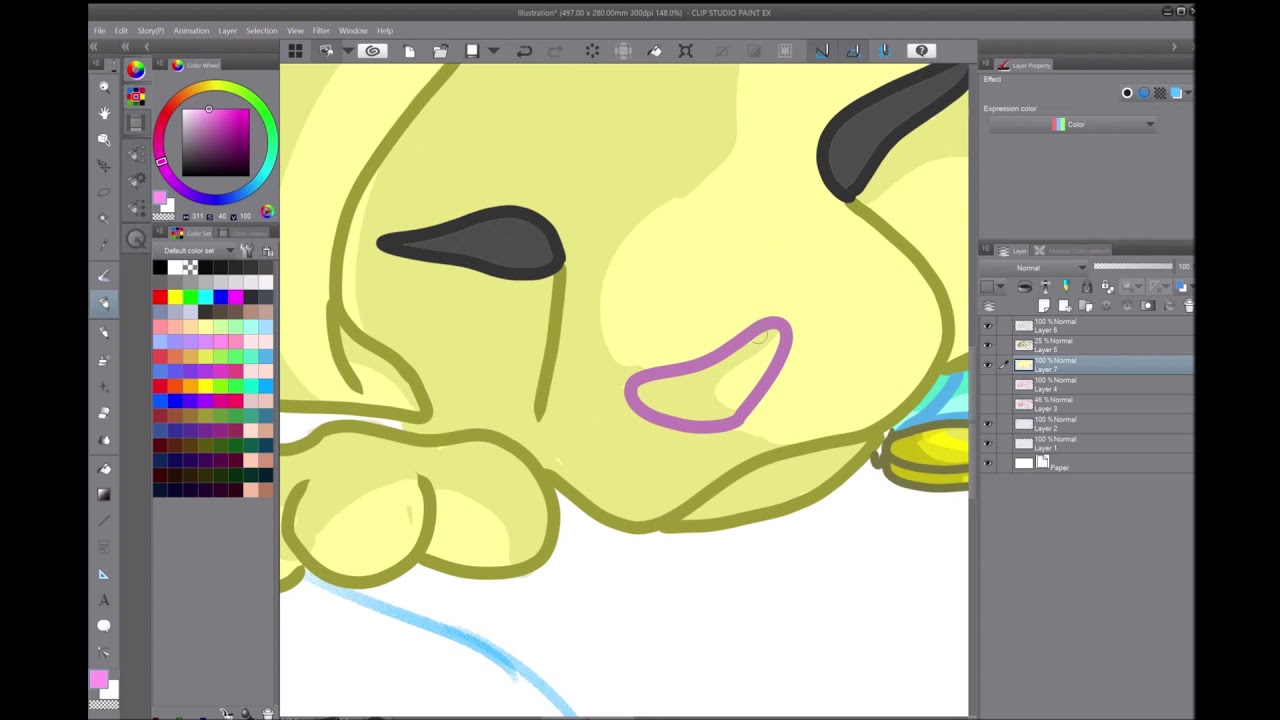Open the Animation menu
The height and width of the screenshot is (720, 1280).
pos(191,30)
